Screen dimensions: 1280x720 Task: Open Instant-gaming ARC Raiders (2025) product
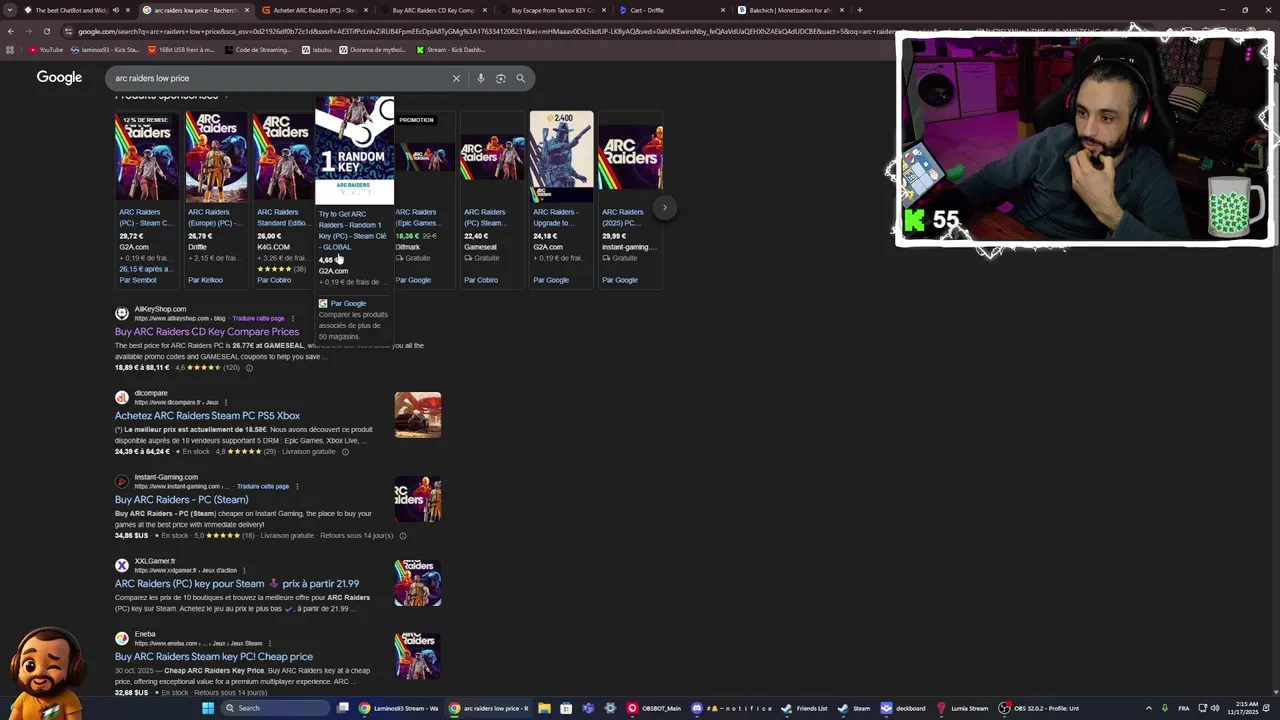(x=629, y=199)
